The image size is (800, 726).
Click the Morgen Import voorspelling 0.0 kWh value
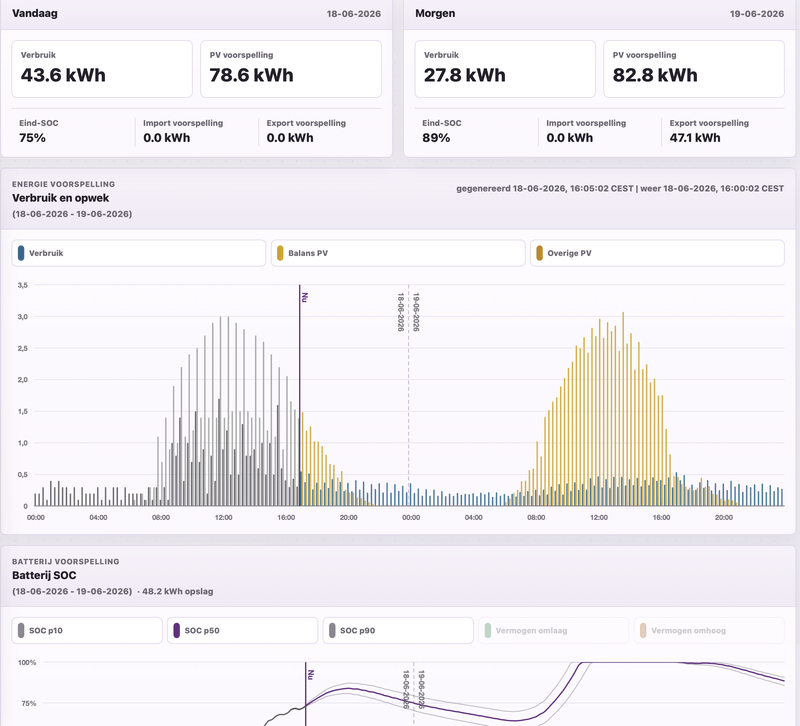(569, 138)
